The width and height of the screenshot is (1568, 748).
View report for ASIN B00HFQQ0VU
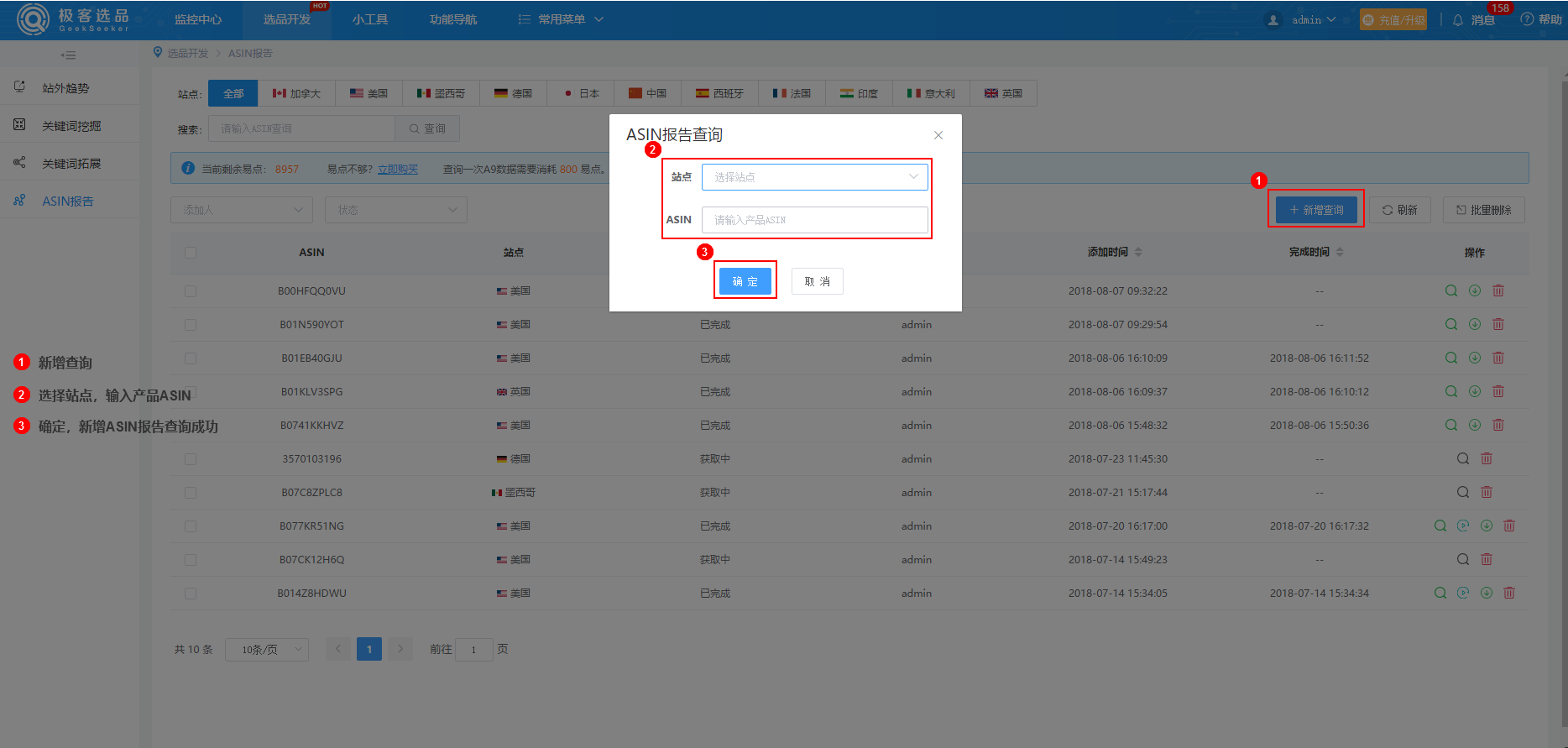click(1450, 290)
